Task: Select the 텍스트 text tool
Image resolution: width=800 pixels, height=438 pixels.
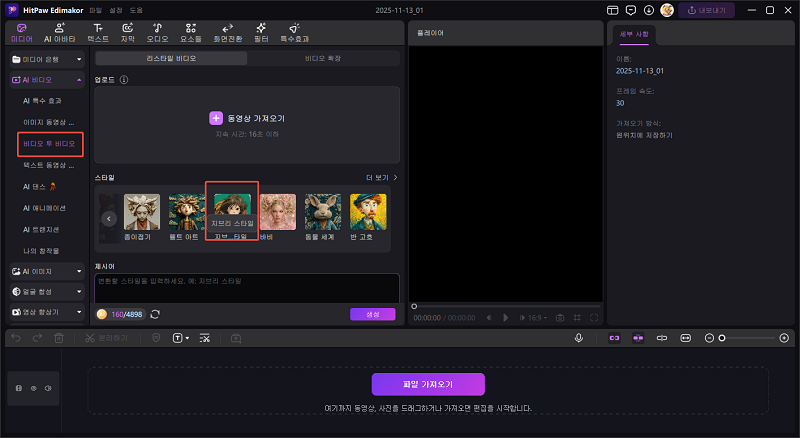Action: (98, 33)
